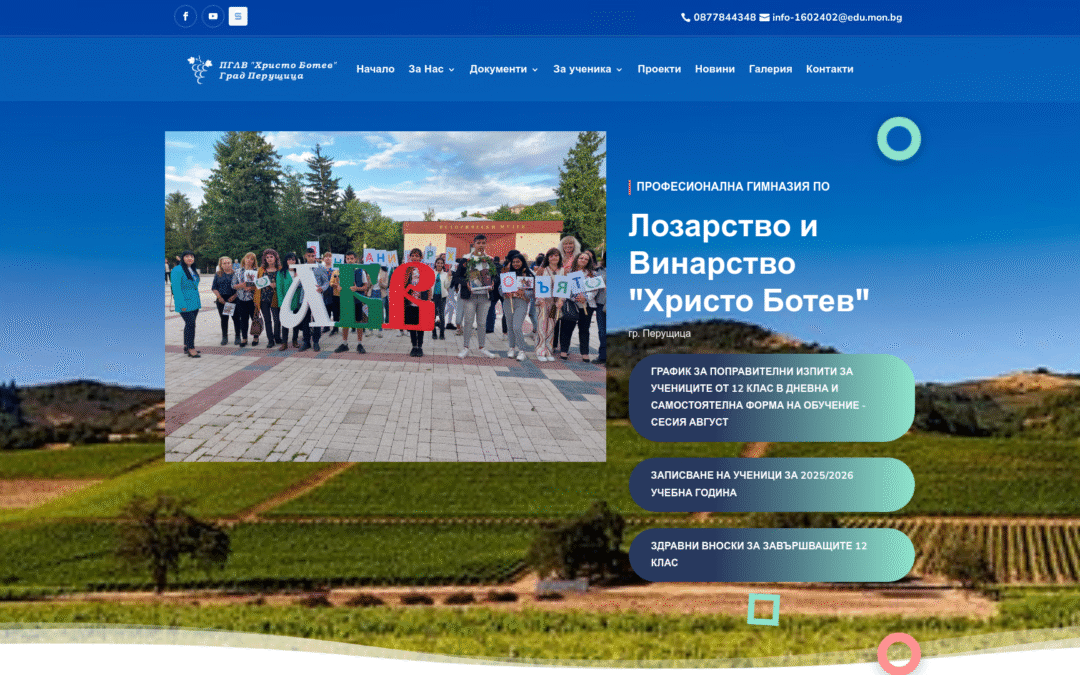Open the hero group photo
The height and width of the screenshot is (675, 1080).
point(385,296)
